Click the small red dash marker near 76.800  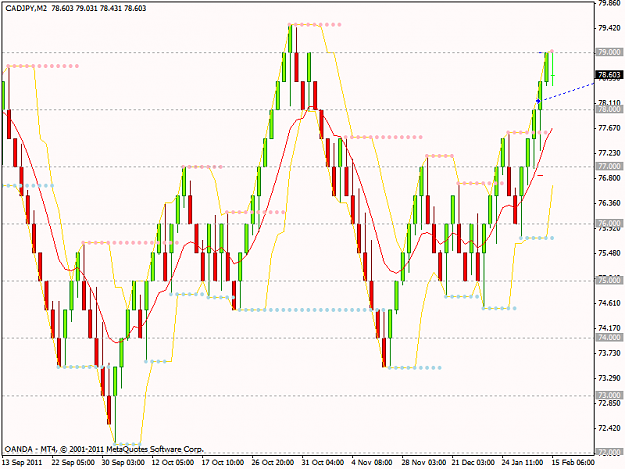point(540,175)
